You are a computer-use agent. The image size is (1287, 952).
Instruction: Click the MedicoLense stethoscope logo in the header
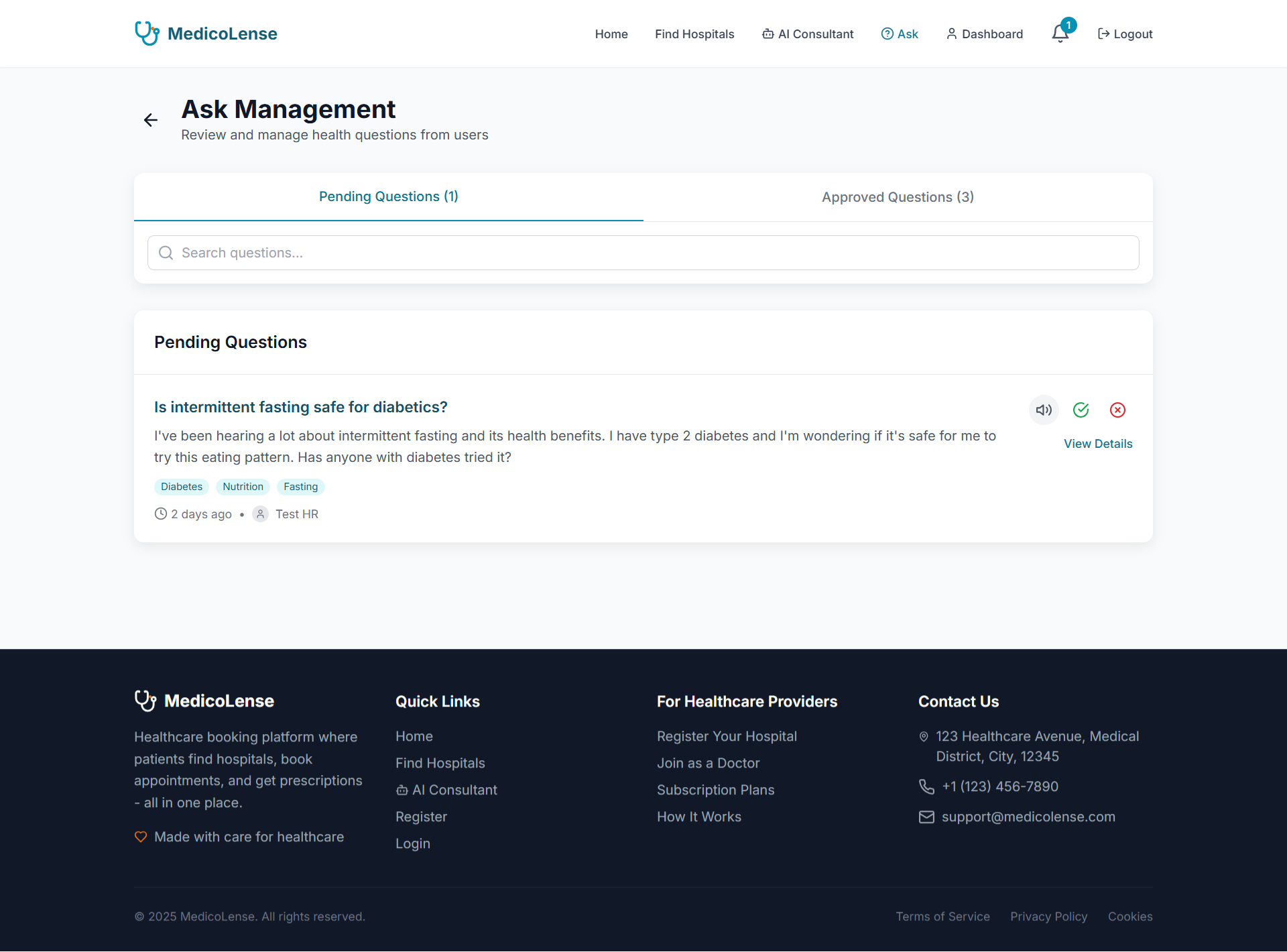[147, 34]
